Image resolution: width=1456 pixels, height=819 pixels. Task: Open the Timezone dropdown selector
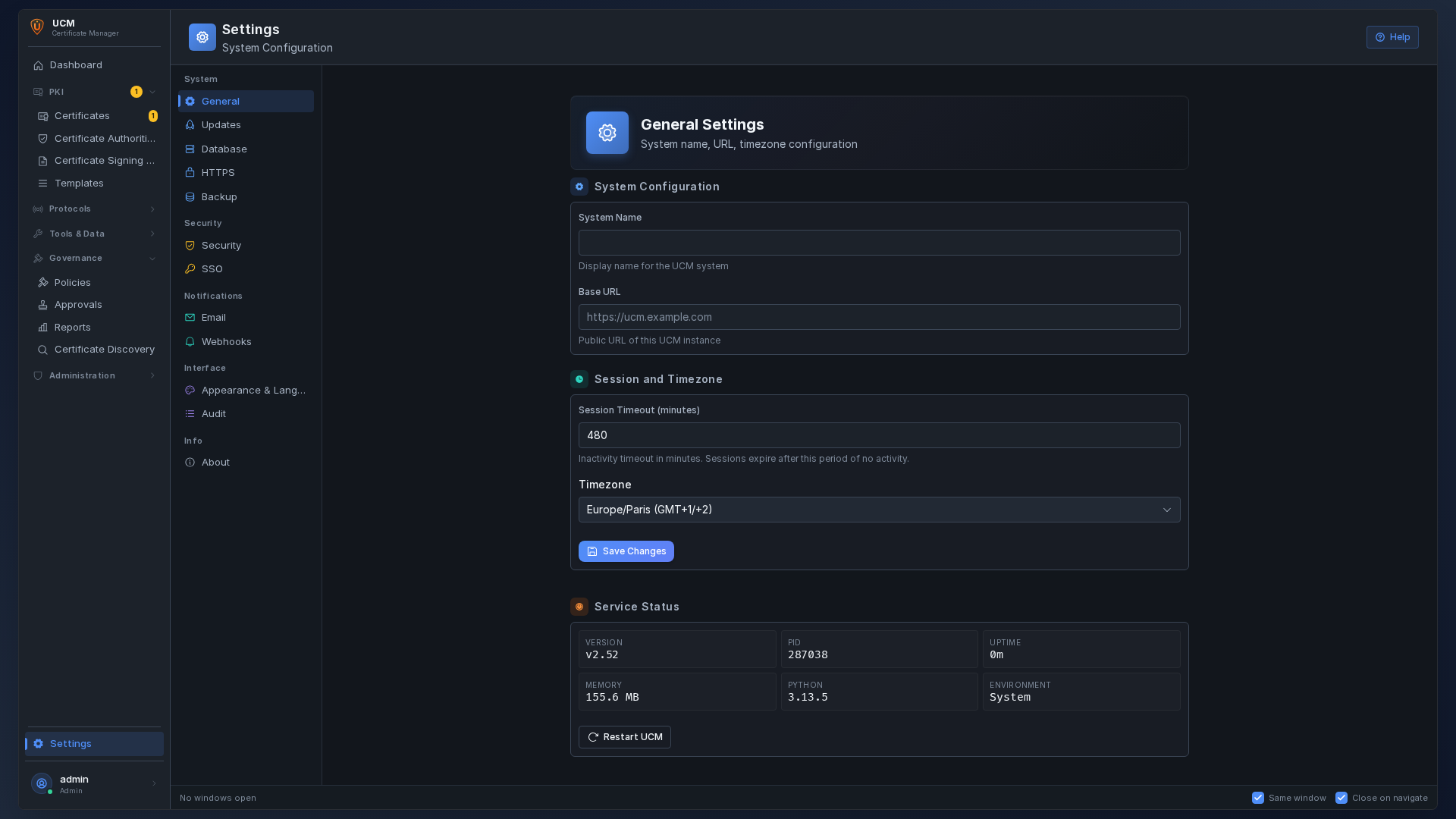pos(879,510)
